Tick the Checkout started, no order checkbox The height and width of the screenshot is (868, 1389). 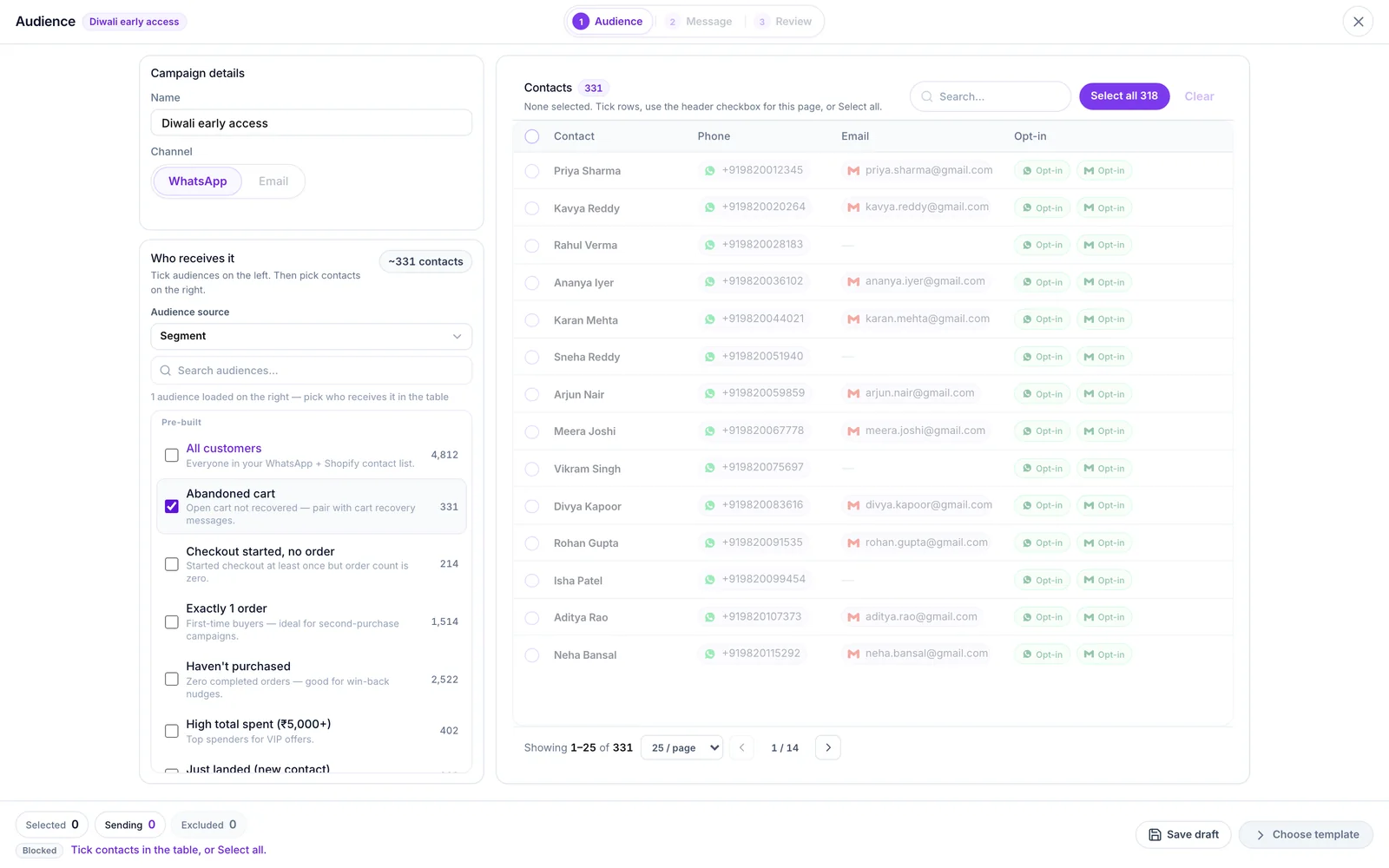172,564
